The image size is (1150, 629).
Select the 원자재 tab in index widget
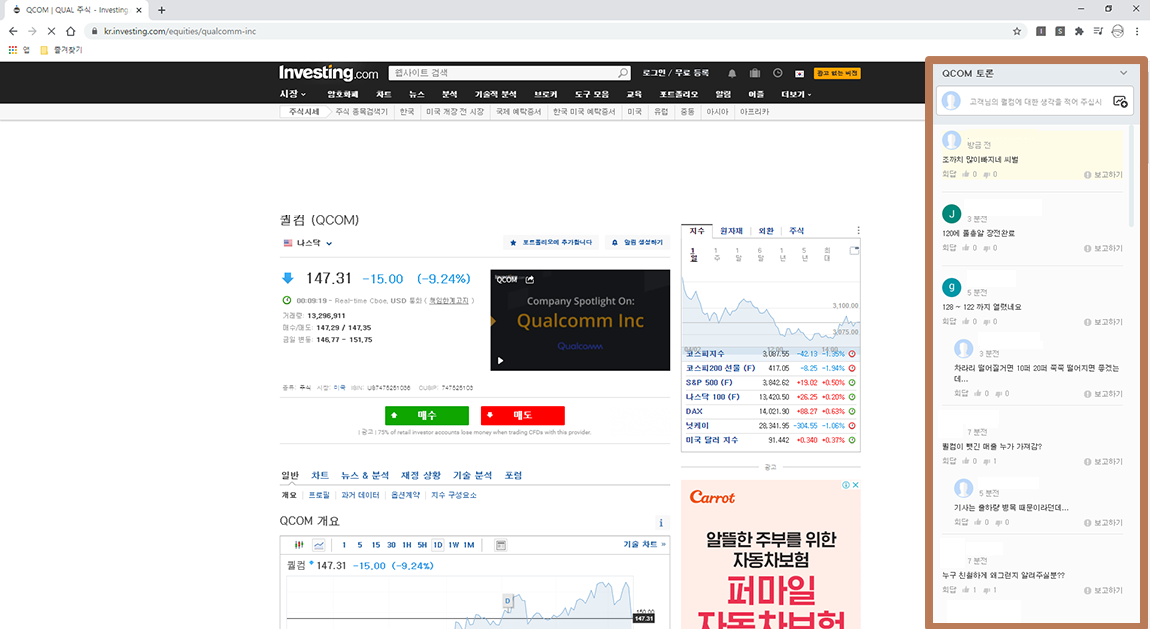click(x=731, y=231)
